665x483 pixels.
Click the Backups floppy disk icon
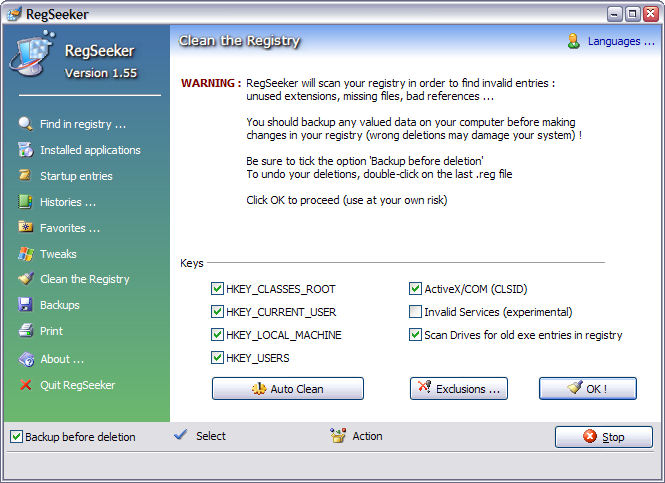25,304
